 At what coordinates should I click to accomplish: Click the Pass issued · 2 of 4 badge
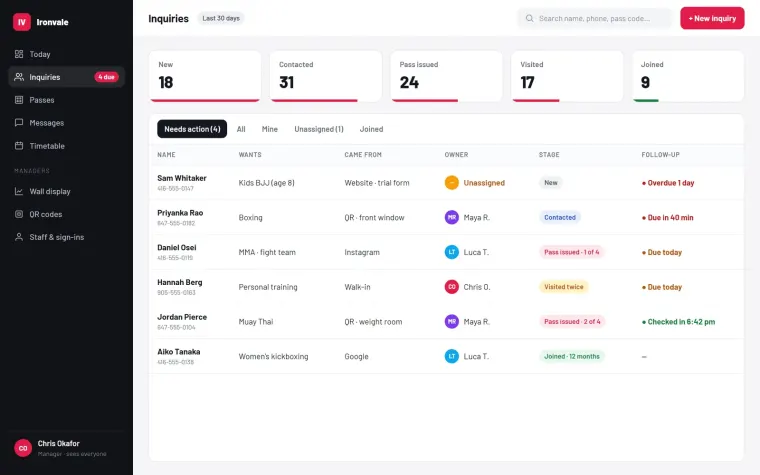pos(572,321)
